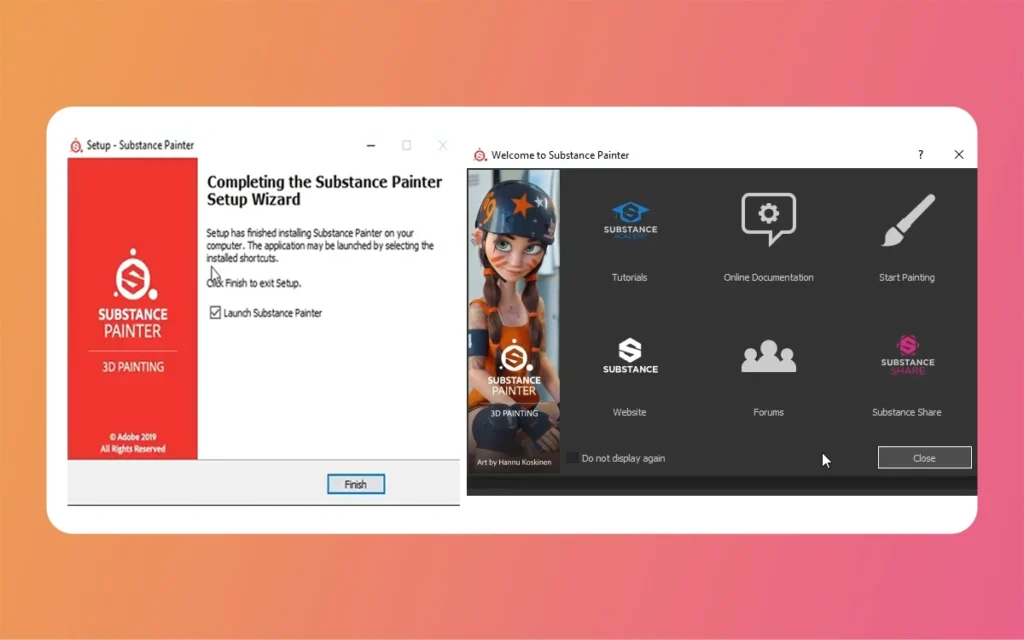This screenshot has height=640, width=1024.
Task: Open the Forums people icon
Action: point(767,355)
